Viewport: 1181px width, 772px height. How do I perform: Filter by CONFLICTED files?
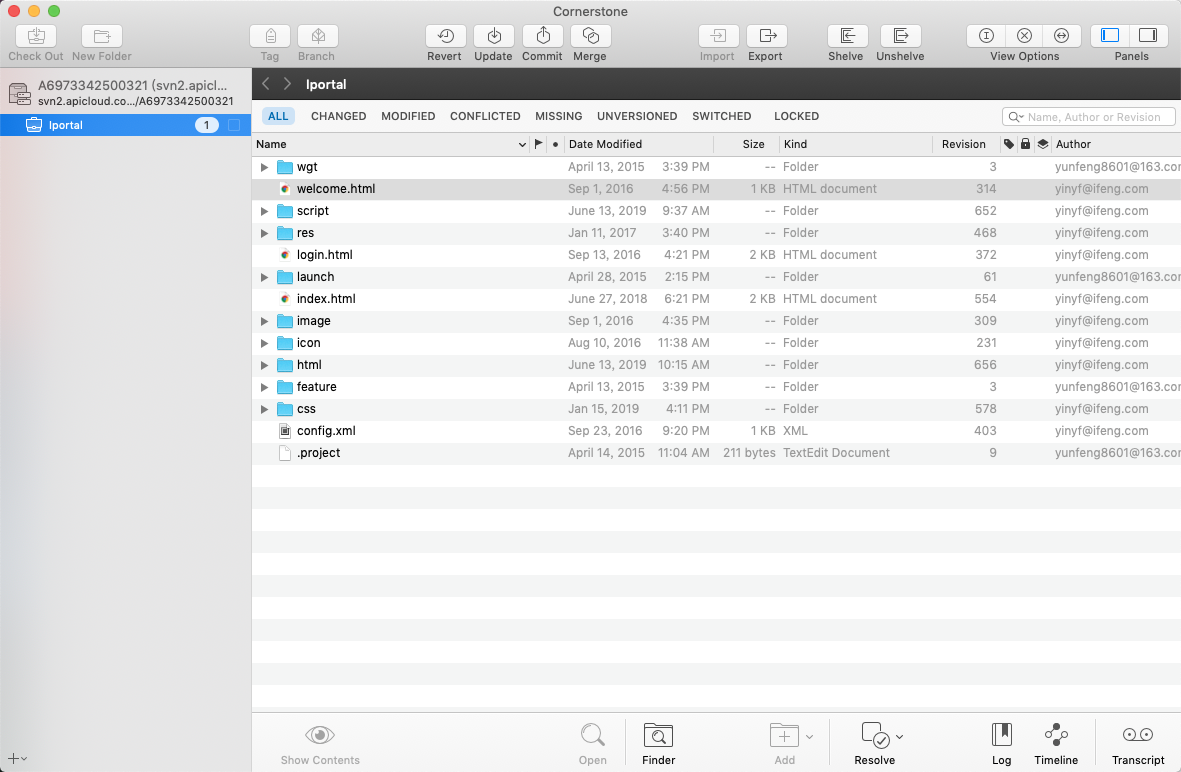click(x=485, y=116)
